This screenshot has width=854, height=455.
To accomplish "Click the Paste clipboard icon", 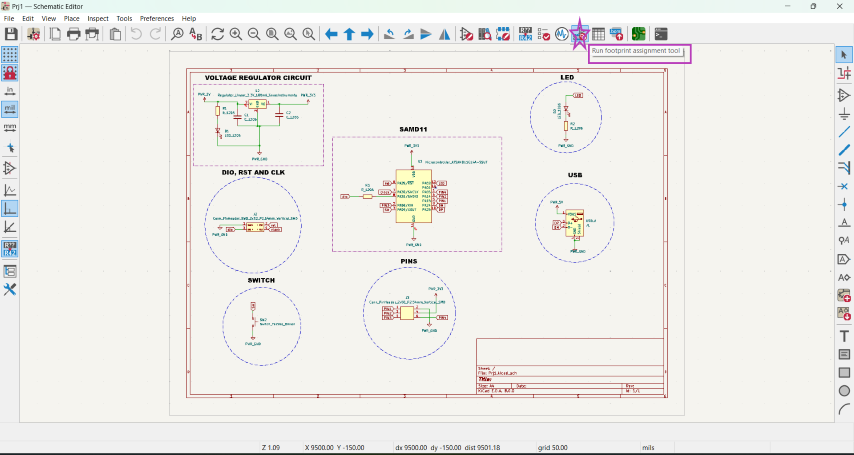I will [115, 34].
